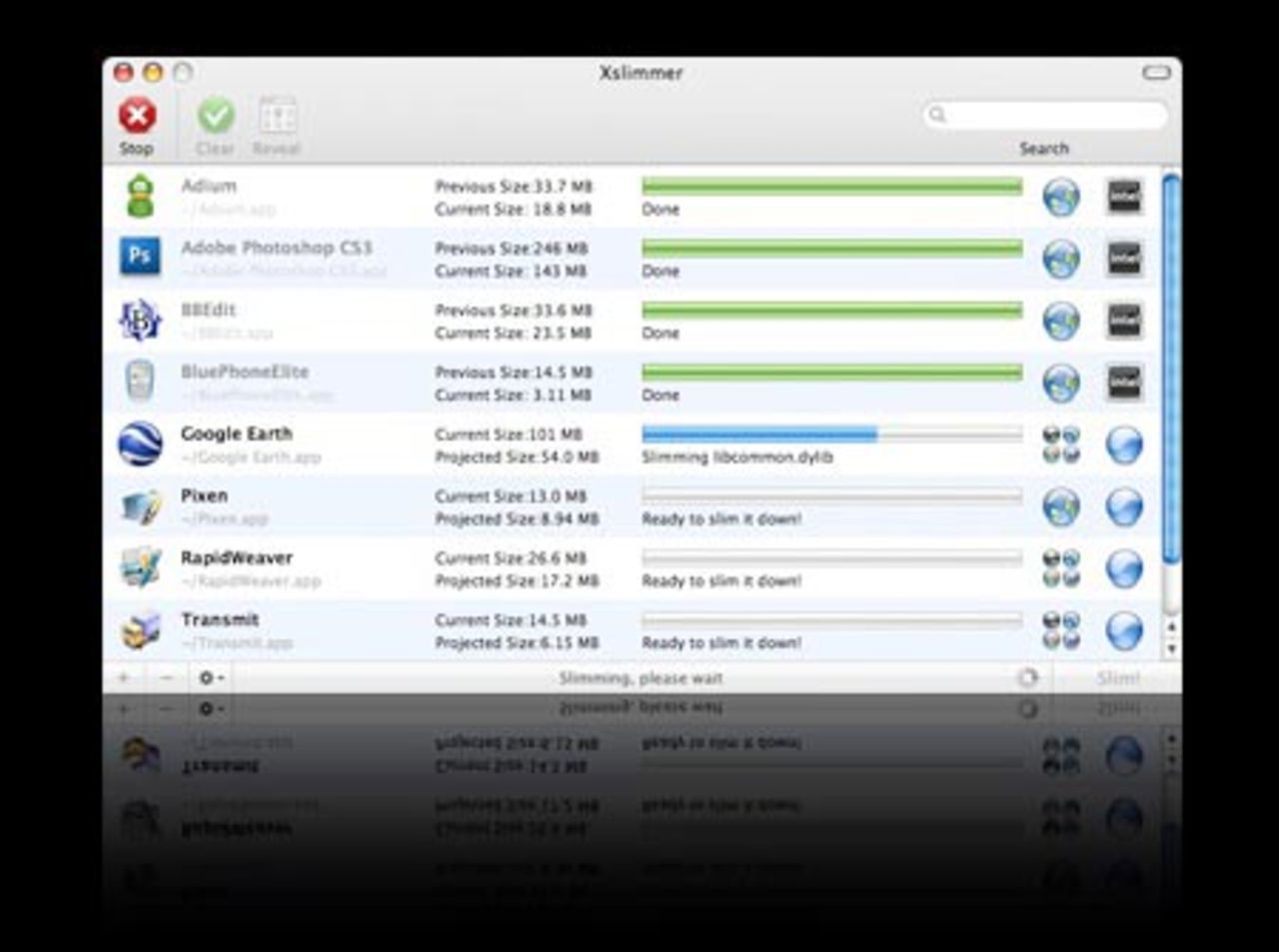This screenshot has height=952, width=1279.
Task: Click the red Stop button in toolbar
Action: click(137, 116)
